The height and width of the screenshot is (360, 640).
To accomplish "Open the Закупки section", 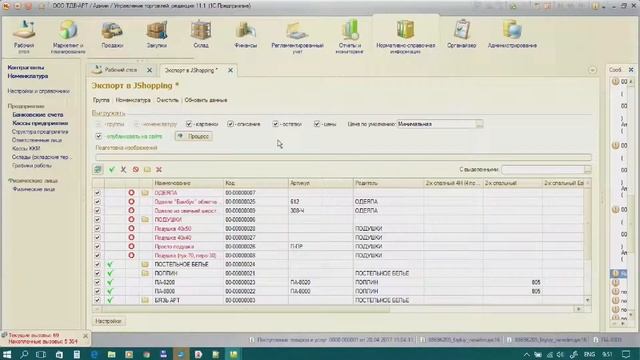I will pyautogui.click(x=157, y=35).
